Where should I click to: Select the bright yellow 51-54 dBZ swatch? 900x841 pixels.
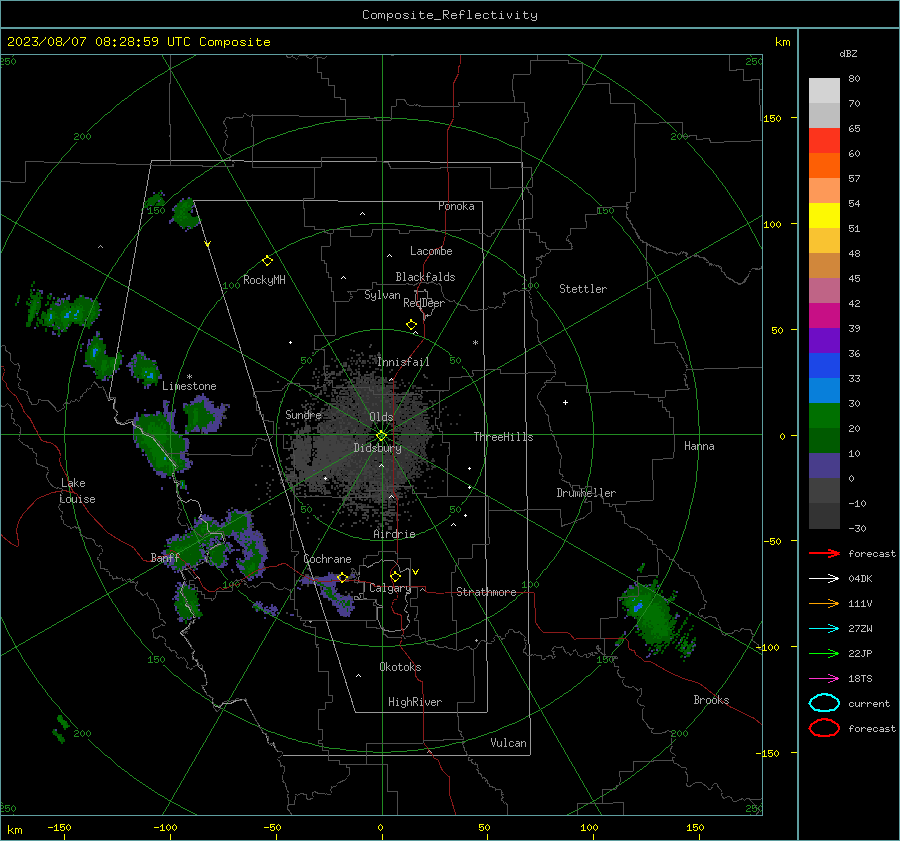click(x=824, y=216)
